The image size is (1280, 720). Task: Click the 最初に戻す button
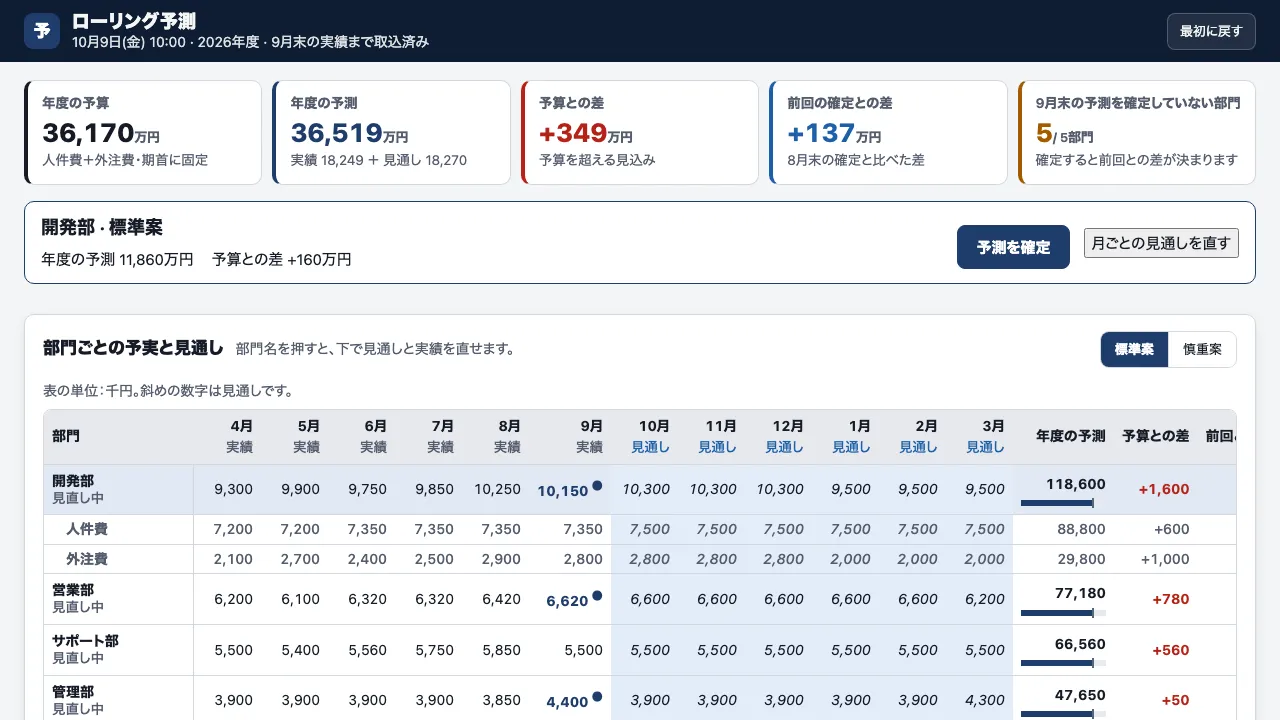pos(1211,31)
